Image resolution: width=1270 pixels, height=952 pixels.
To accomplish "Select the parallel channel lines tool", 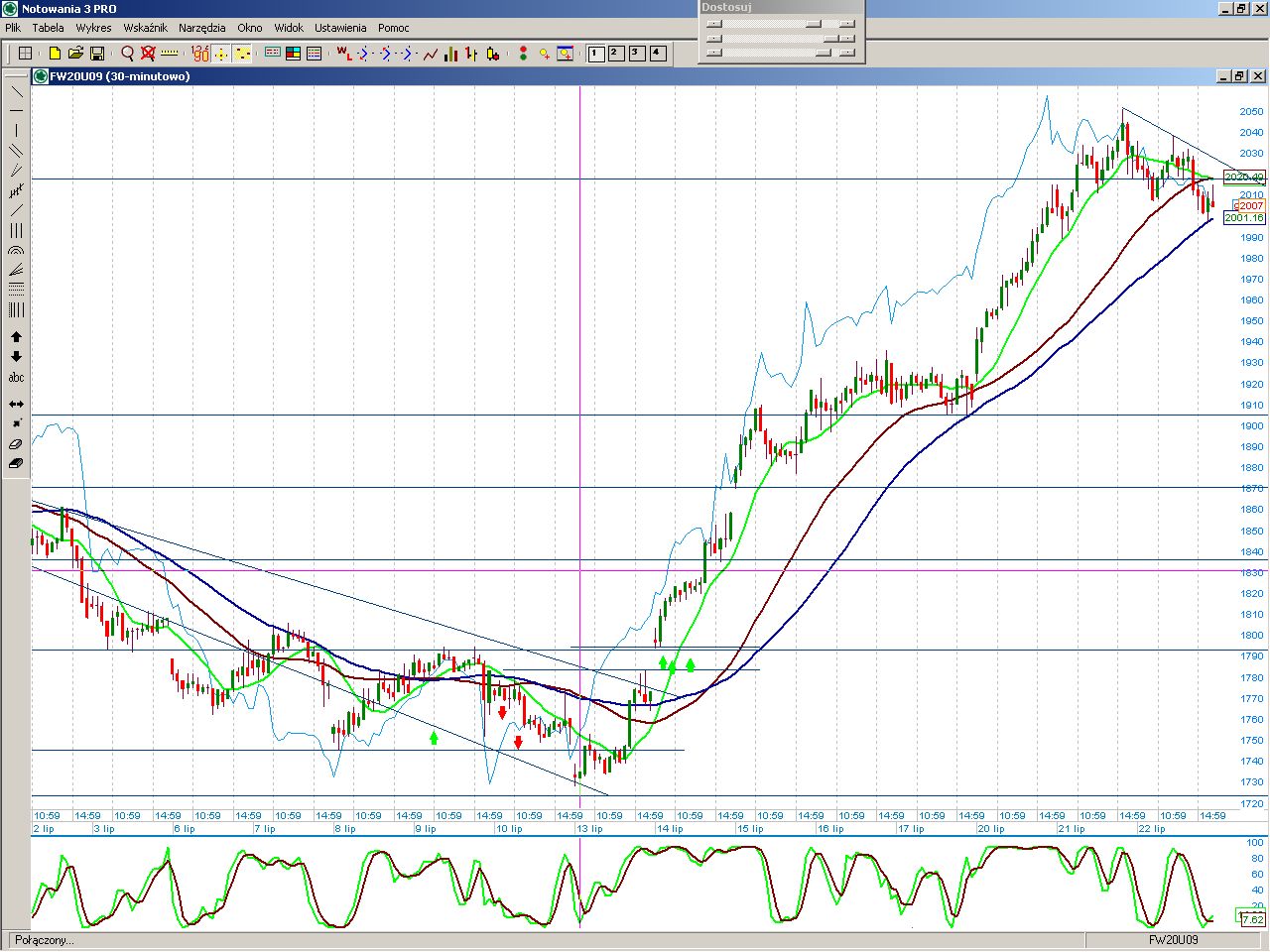I will tap(16, 151).
